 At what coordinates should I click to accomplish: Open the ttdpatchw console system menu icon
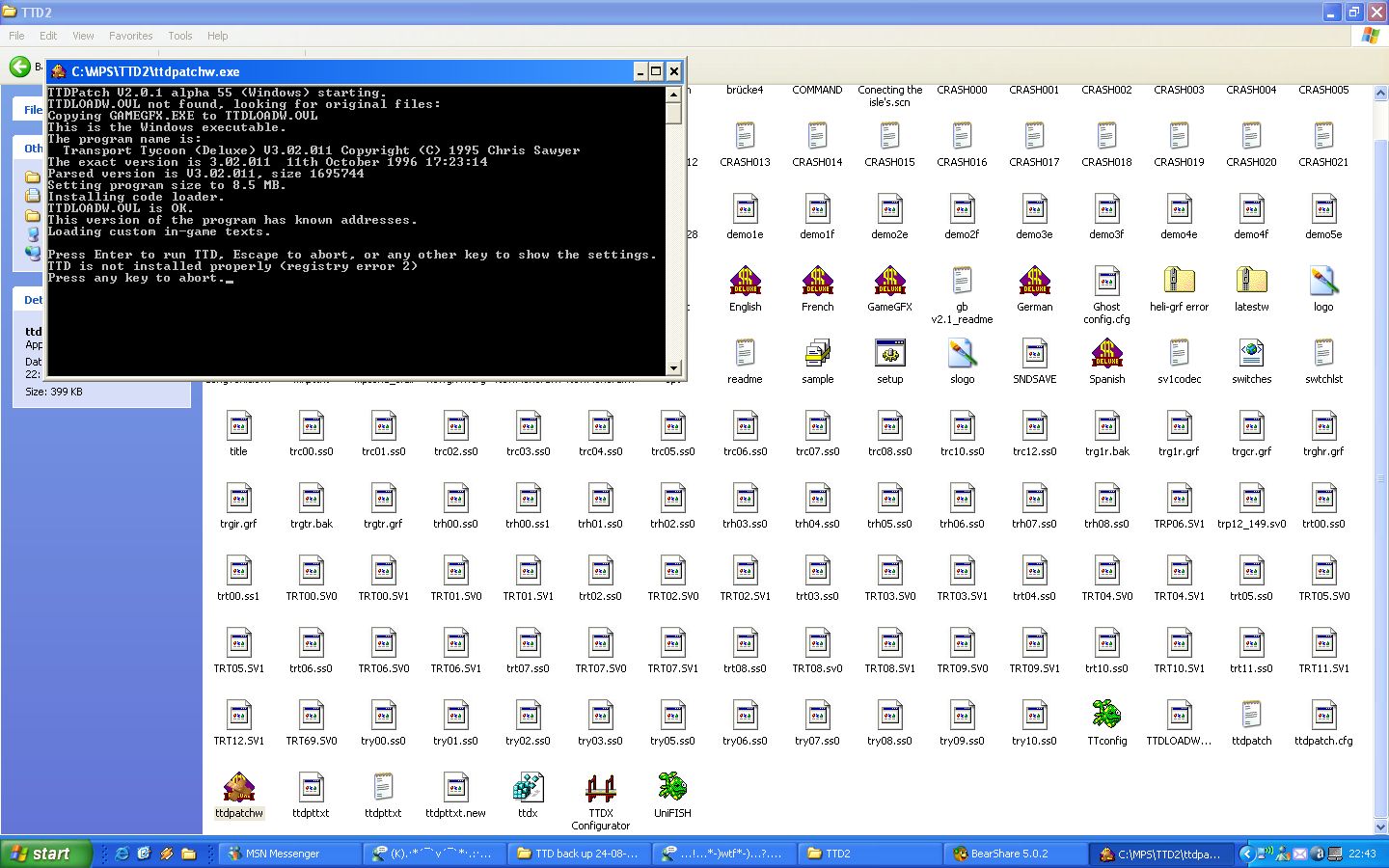pyautogui.click(x=58, y=71)
